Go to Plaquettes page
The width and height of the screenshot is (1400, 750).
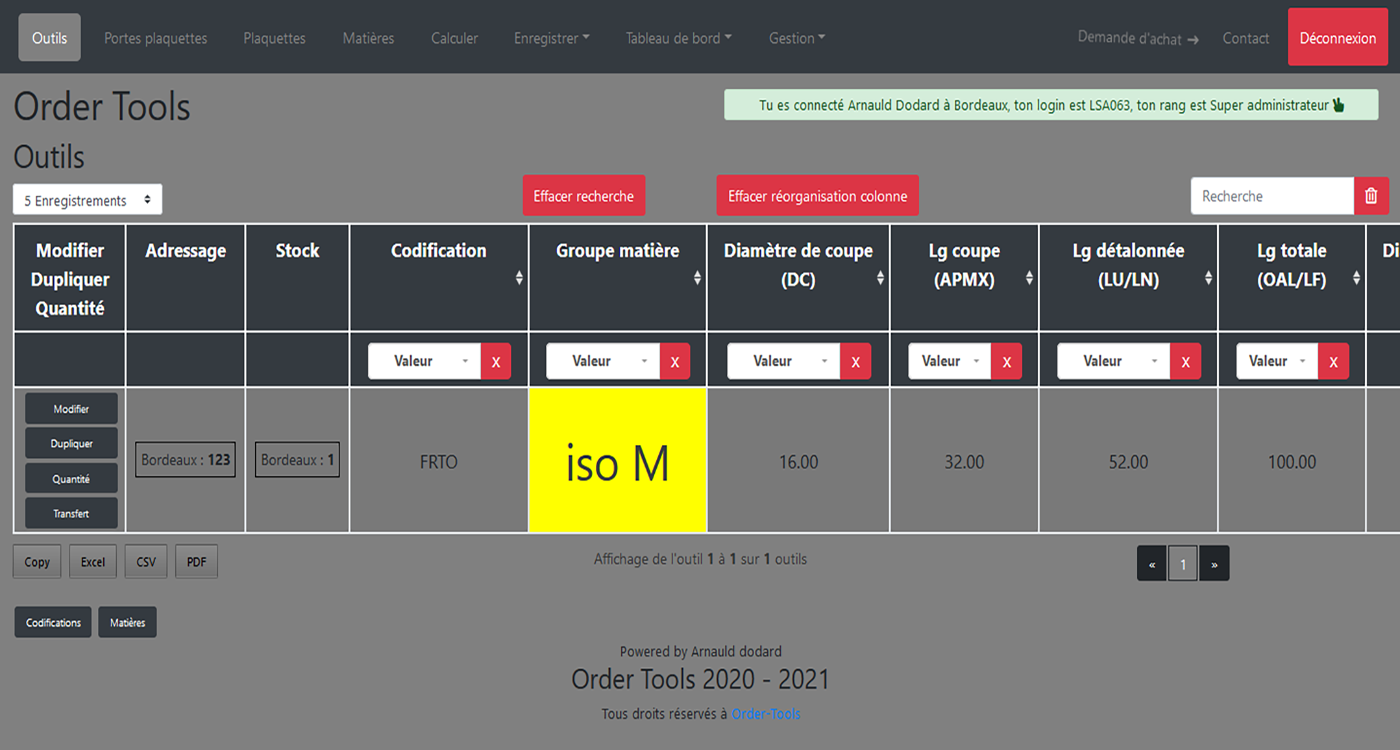coord(275,38)
